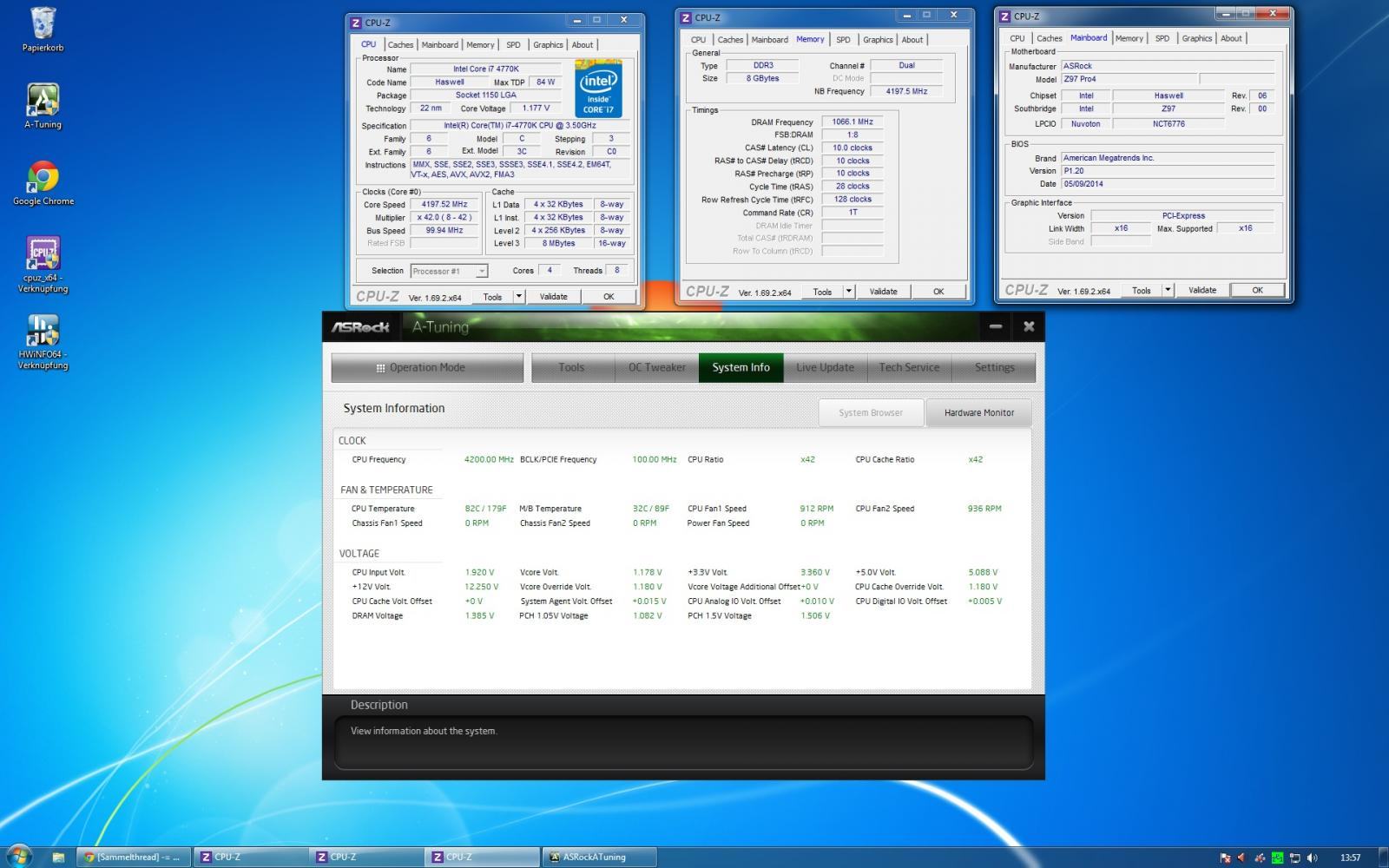Click the Vcore Volt. value 1.178 V

point(647,572)
